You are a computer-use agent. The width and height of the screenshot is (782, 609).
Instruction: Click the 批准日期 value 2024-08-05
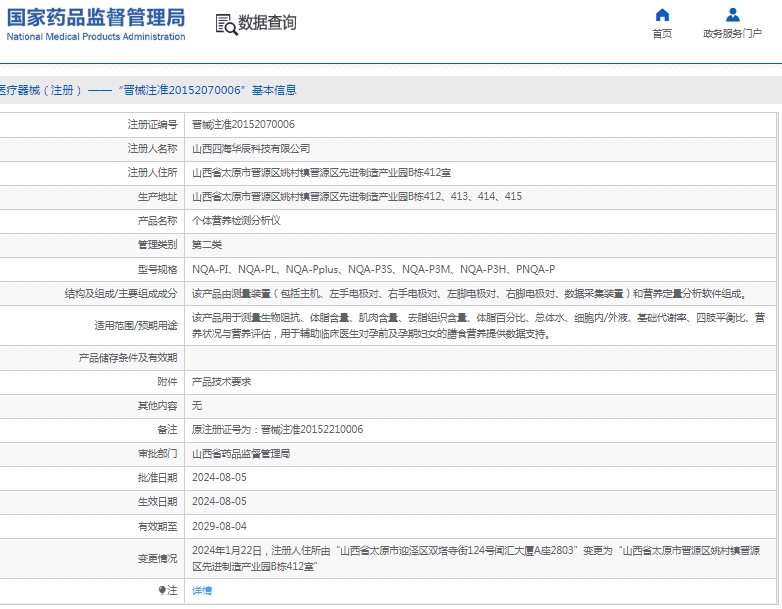pos(219,478)
